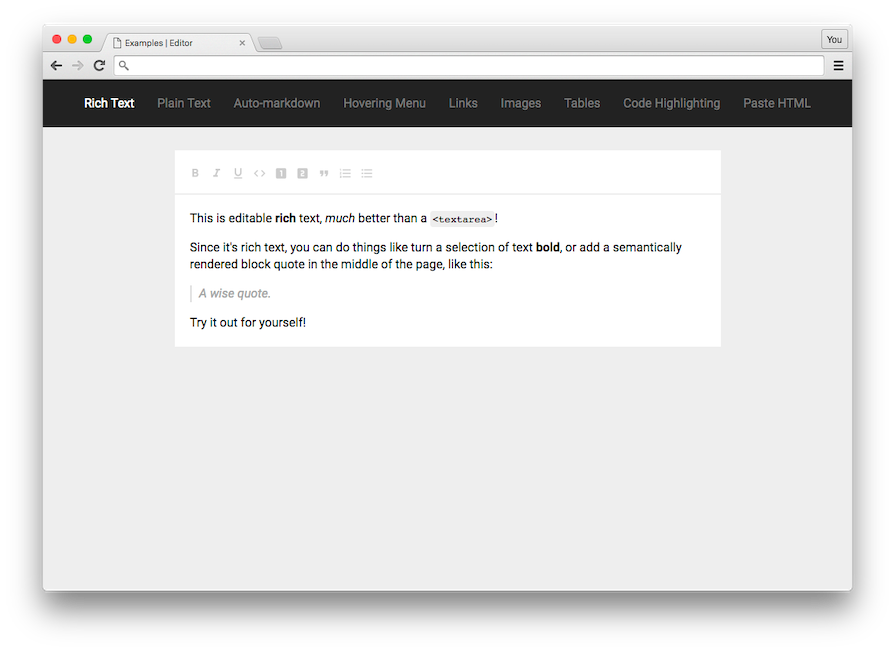Apply heading-one formatting icon
This screenshot has height=652, width=895.
point(281,173)
